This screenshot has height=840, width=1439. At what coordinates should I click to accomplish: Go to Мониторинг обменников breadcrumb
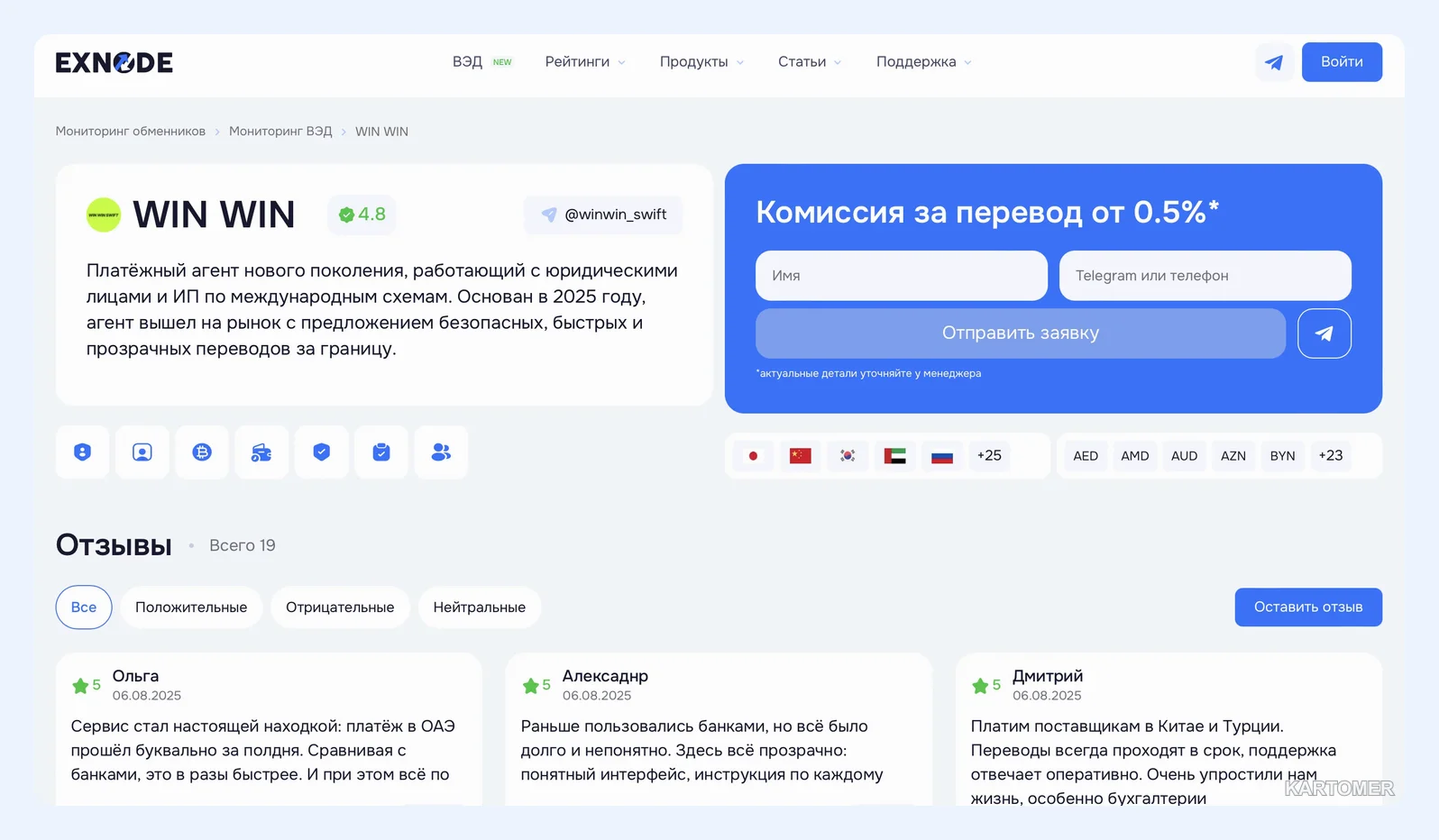click(131, 132)
